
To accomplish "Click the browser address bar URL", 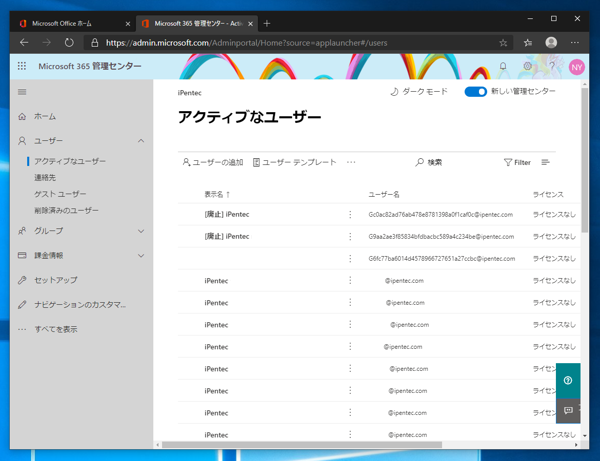I will pyautogui.click(x=246, y=43).
